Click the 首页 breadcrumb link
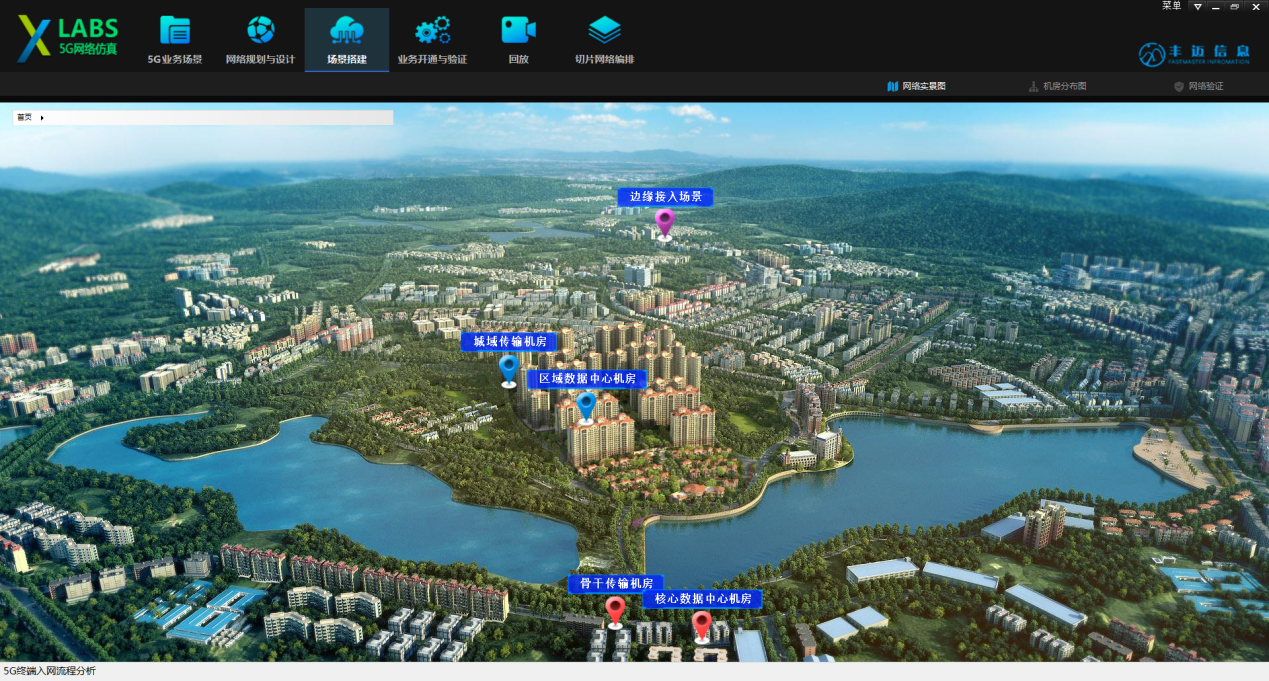 tap(24, 118)
